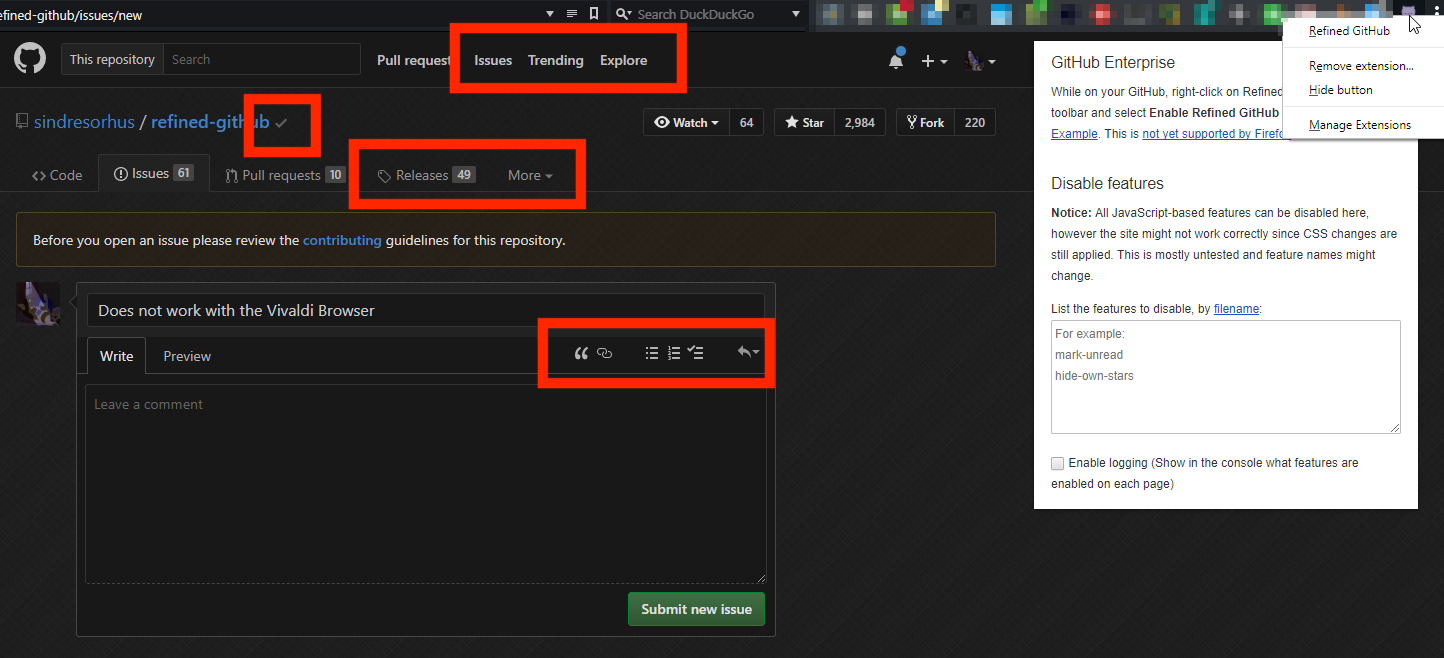Open the user avatar menu in header

979,61
